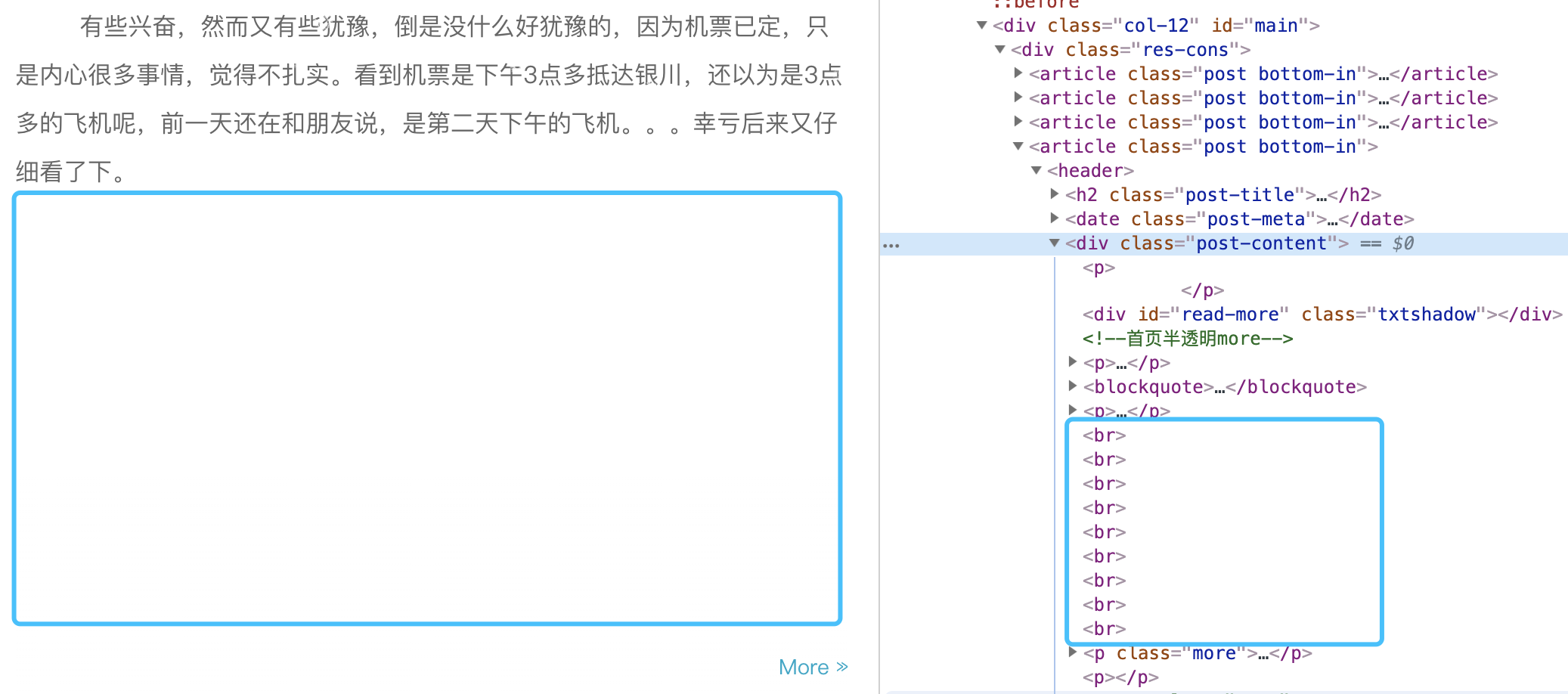Viewport: 1568px width, 694px height.
Task: Expand the blockquote node
Action: [1073, 386]
